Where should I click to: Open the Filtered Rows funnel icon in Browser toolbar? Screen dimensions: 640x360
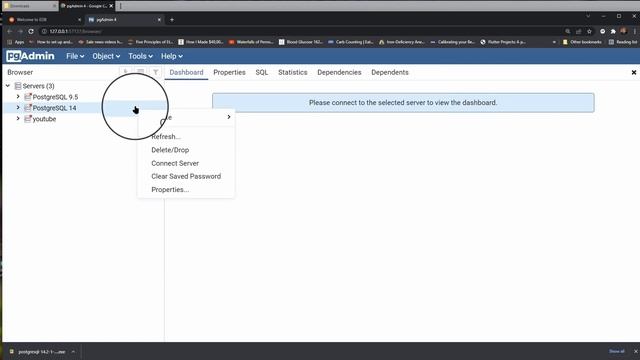(x=156, y=72)
